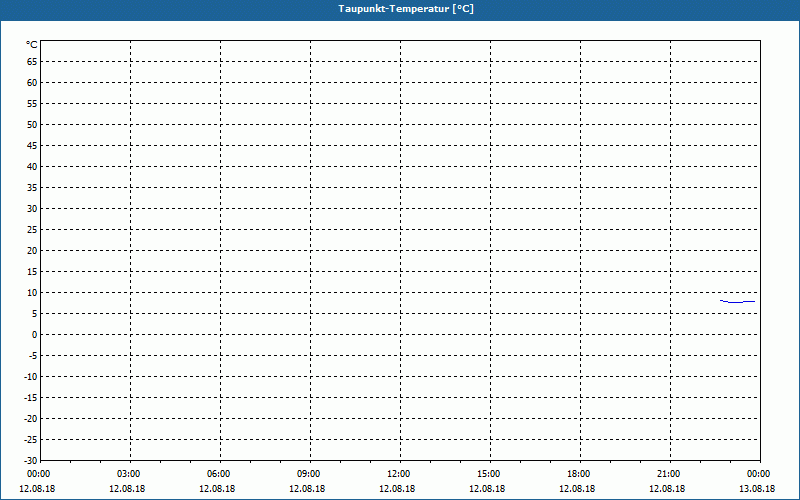Image resolution: width=800 pixels, height=500 pixels.
Task: Click the -30 y-axis label
Action: (x=31, y=461)
